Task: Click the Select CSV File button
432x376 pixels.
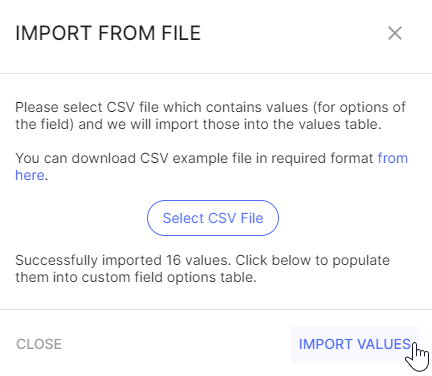Action: tap(213, 218)
